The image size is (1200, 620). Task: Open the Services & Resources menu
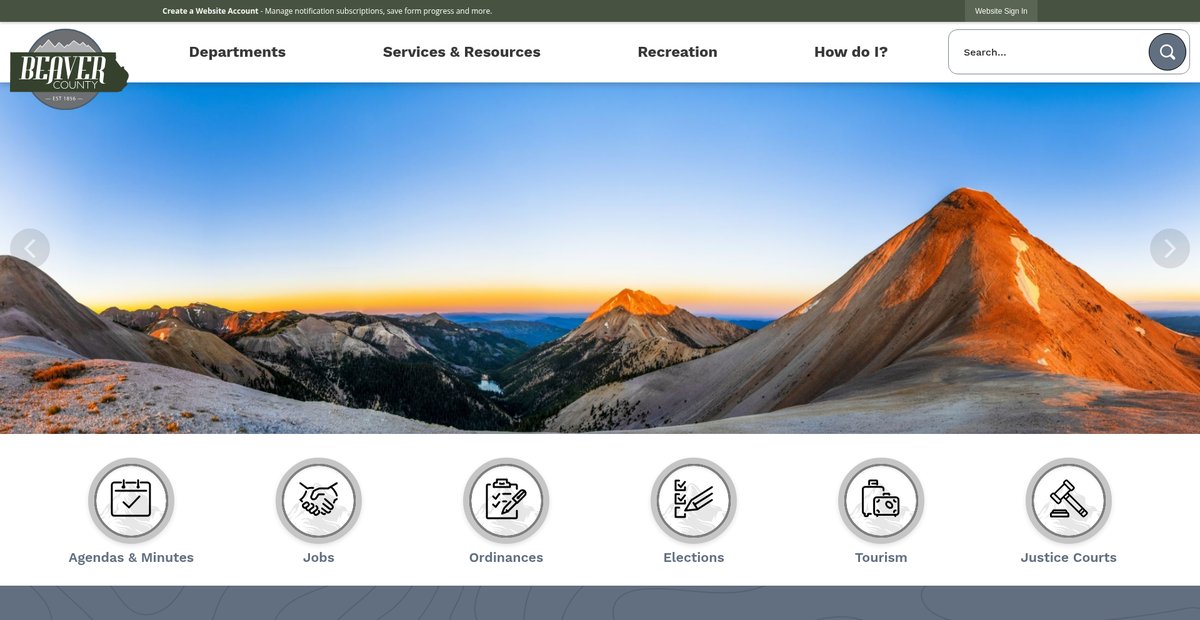(462, 52)
